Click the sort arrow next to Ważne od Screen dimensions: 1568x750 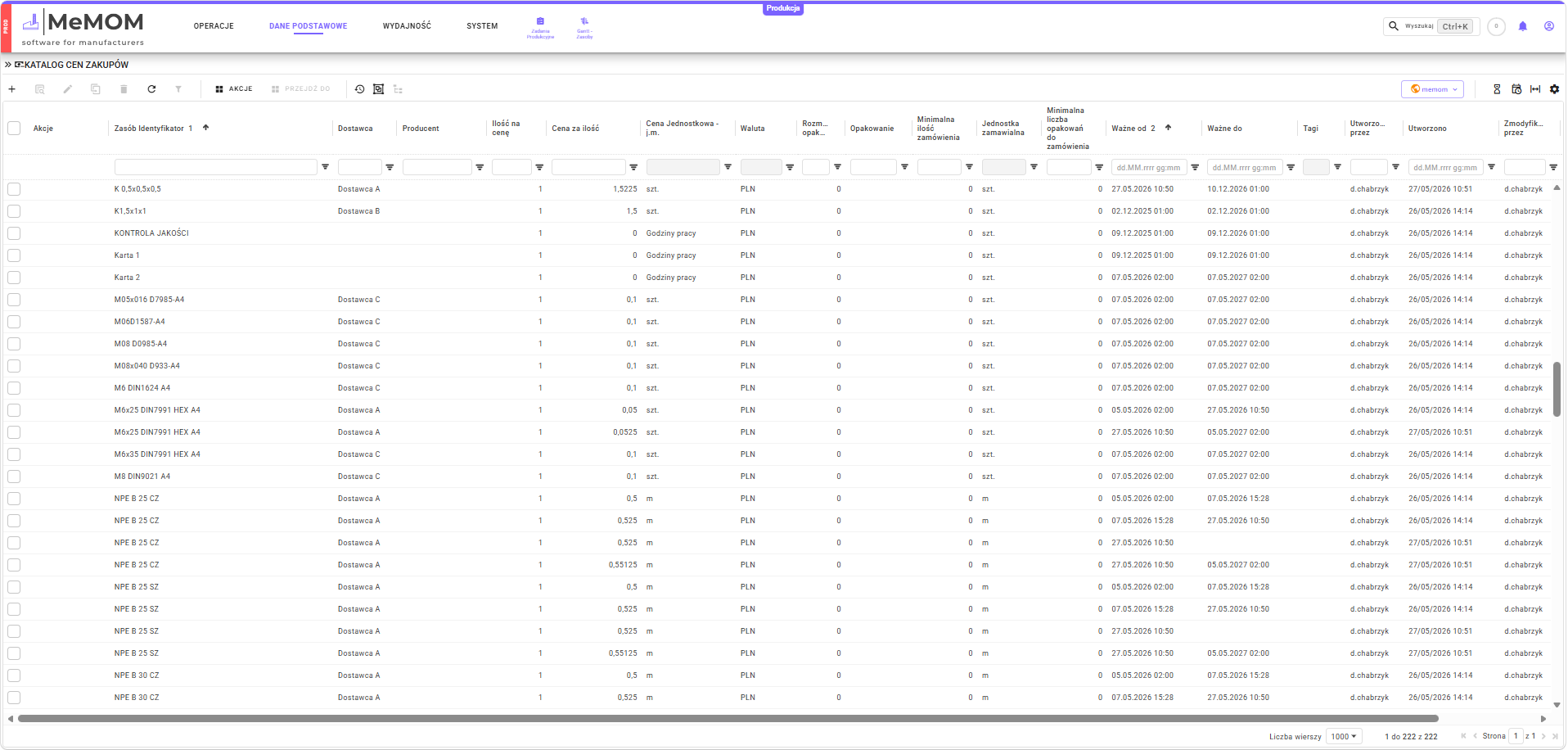pos(1169,128)
